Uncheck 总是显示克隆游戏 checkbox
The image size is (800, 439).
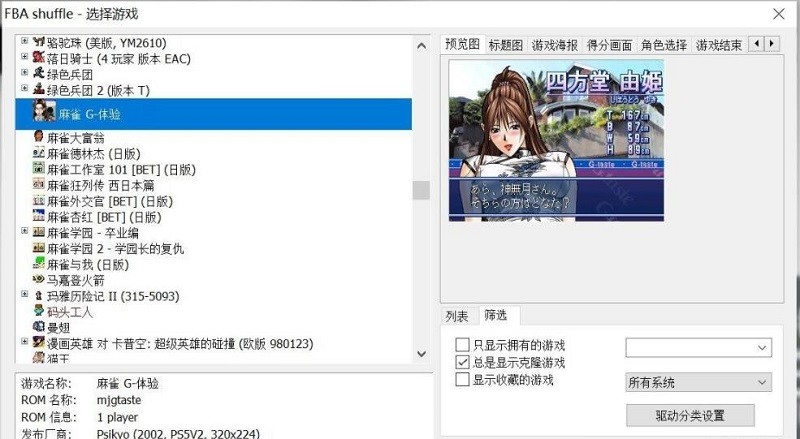(462, 362)
